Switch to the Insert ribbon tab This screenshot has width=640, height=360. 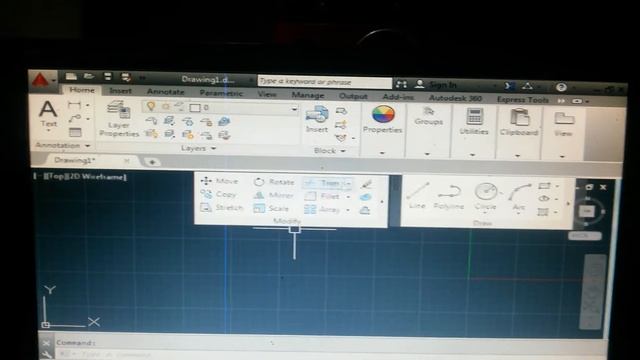pos(120,91)
